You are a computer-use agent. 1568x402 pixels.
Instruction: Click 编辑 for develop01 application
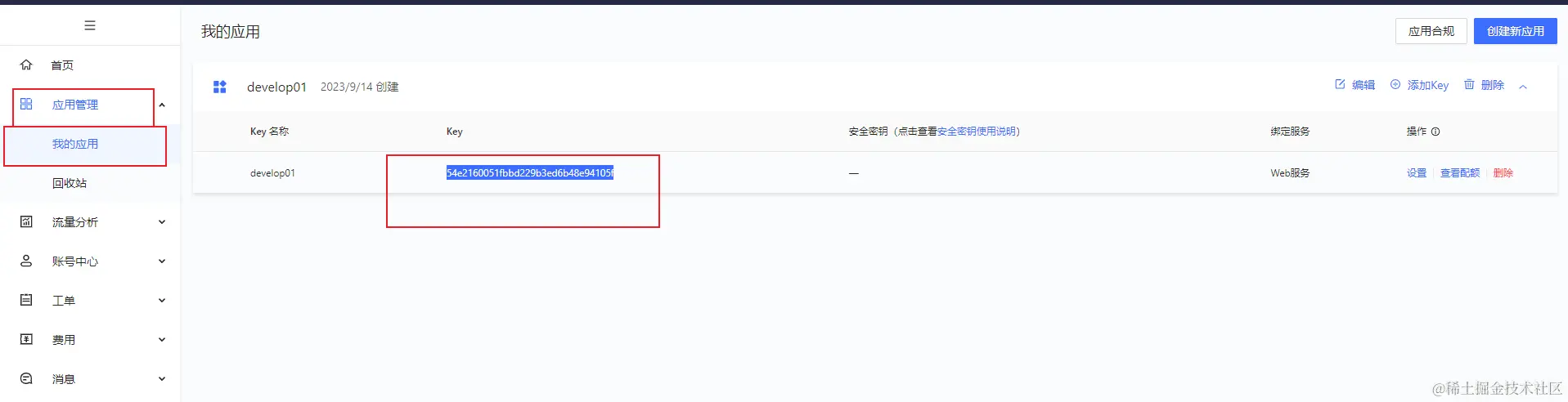pos(1364,85)
